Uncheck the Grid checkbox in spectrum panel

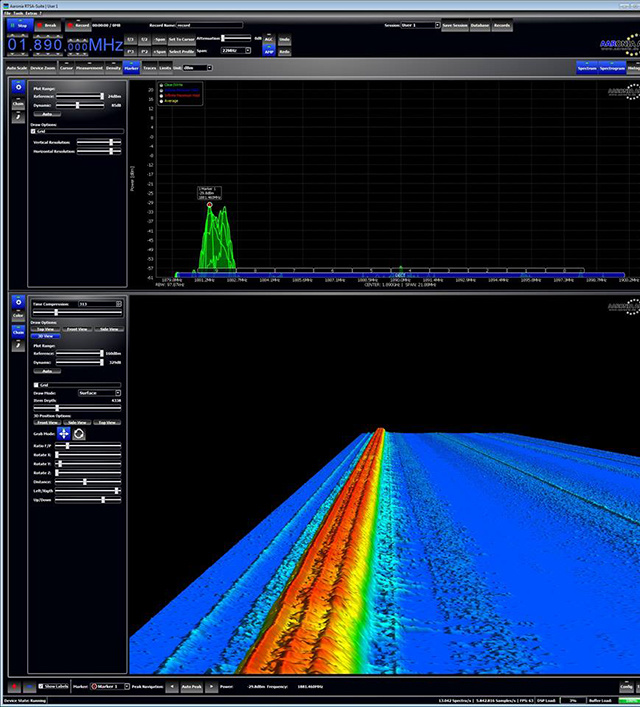pos(33,131)
